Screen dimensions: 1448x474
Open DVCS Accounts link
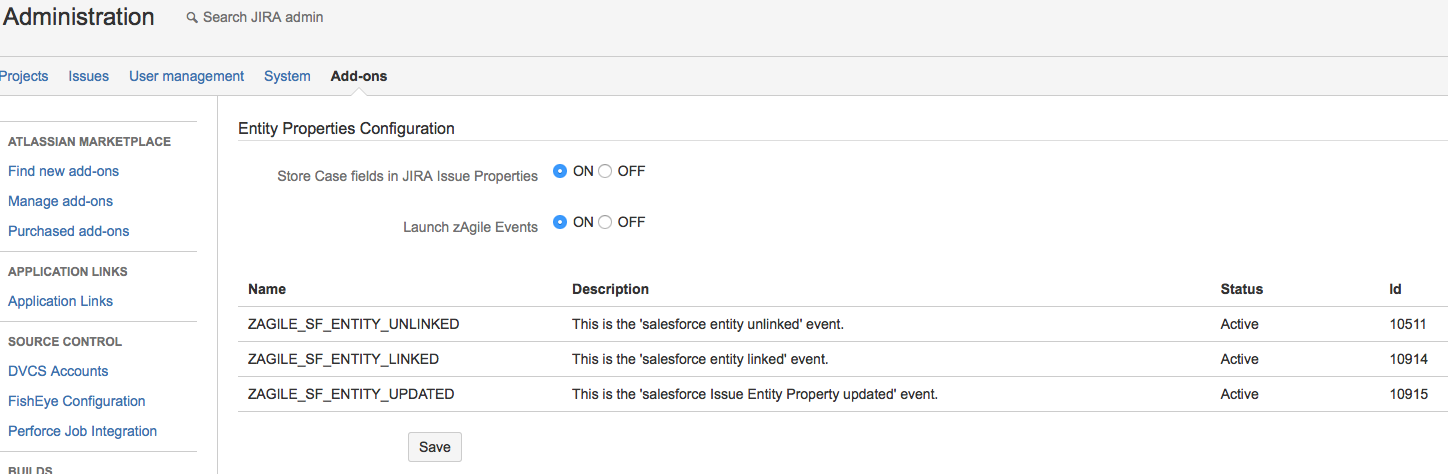click(x=58, y=371)
